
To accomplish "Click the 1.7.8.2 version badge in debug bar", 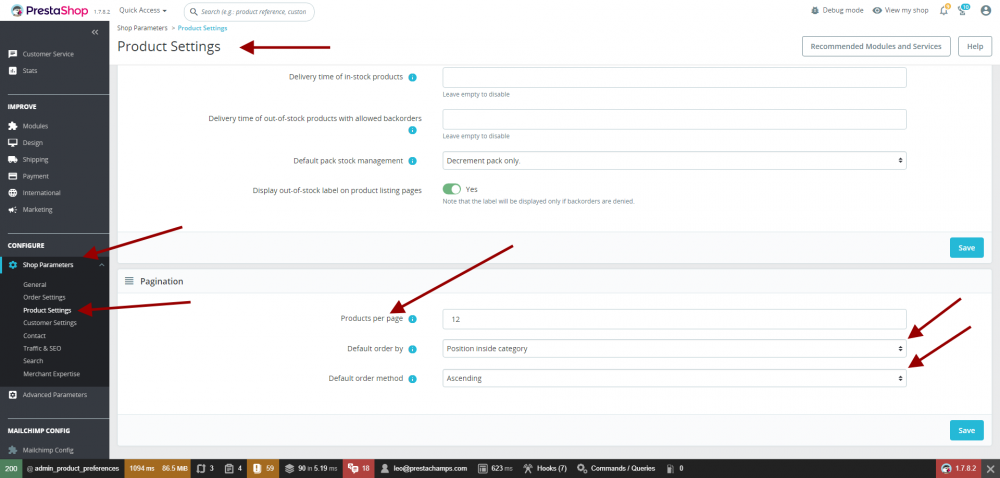I will pyautogui.click(x=959, y=468).
